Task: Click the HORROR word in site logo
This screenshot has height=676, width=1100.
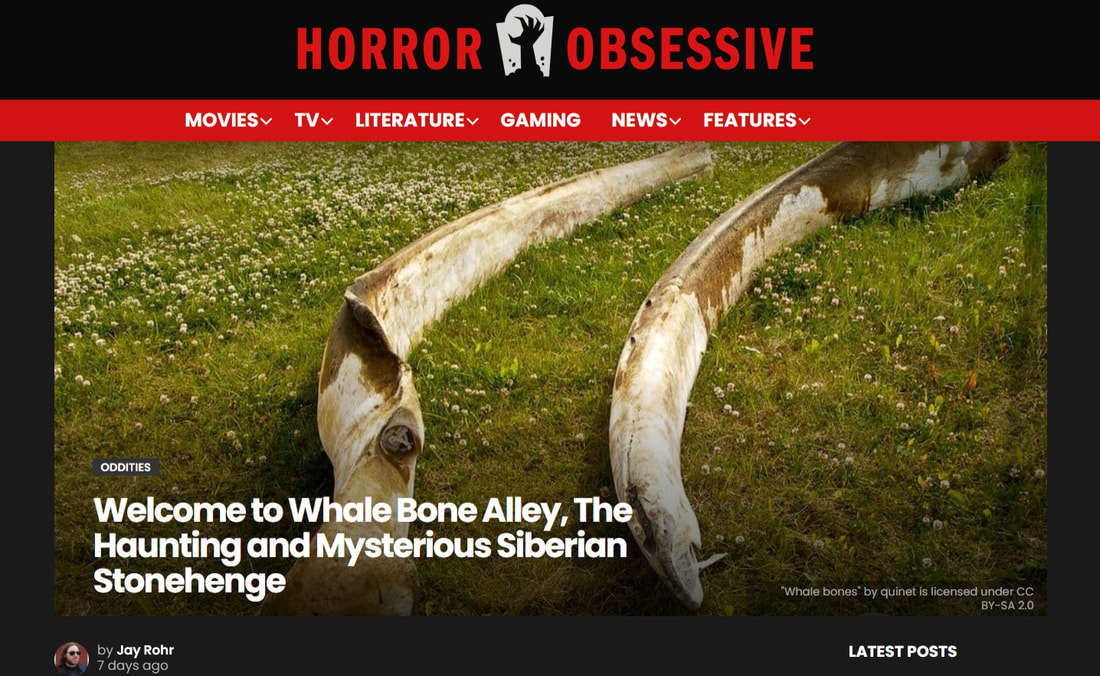Action: (389, 49)
